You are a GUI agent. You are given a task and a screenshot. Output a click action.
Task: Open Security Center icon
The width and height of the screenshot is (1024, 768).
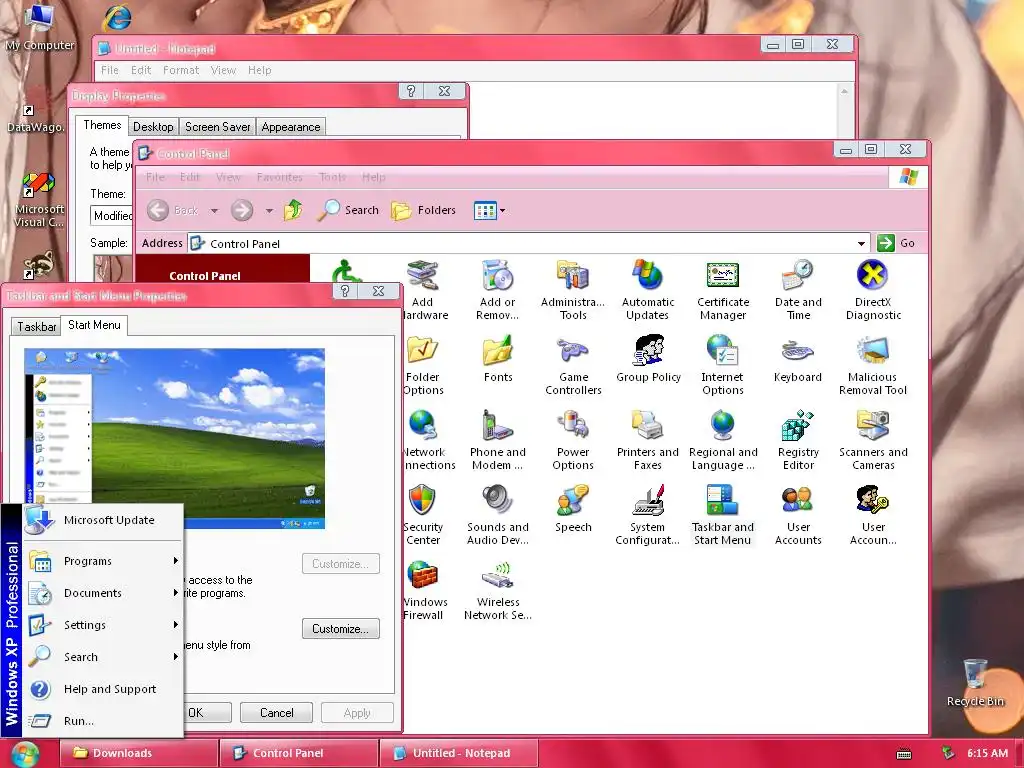click(423, 515)
